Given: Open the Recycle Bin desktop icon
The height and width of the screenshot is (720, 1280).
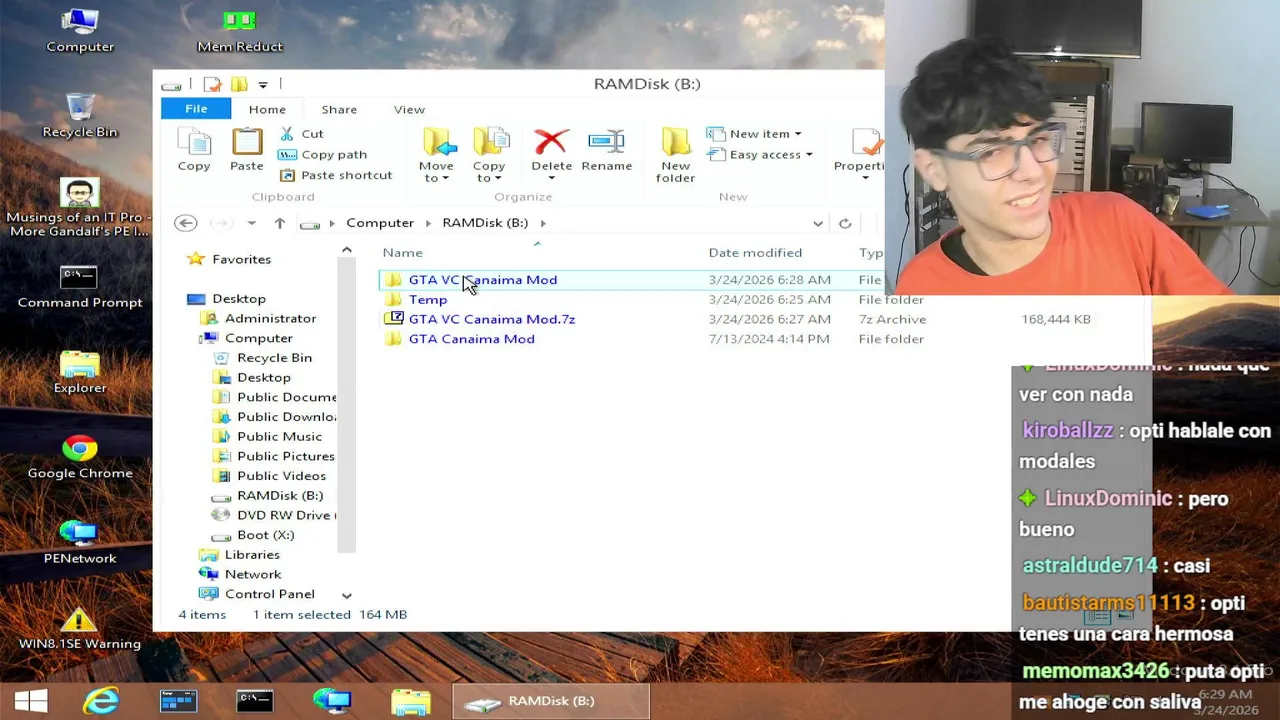Looking at the screenshot, I should (80, 115).
